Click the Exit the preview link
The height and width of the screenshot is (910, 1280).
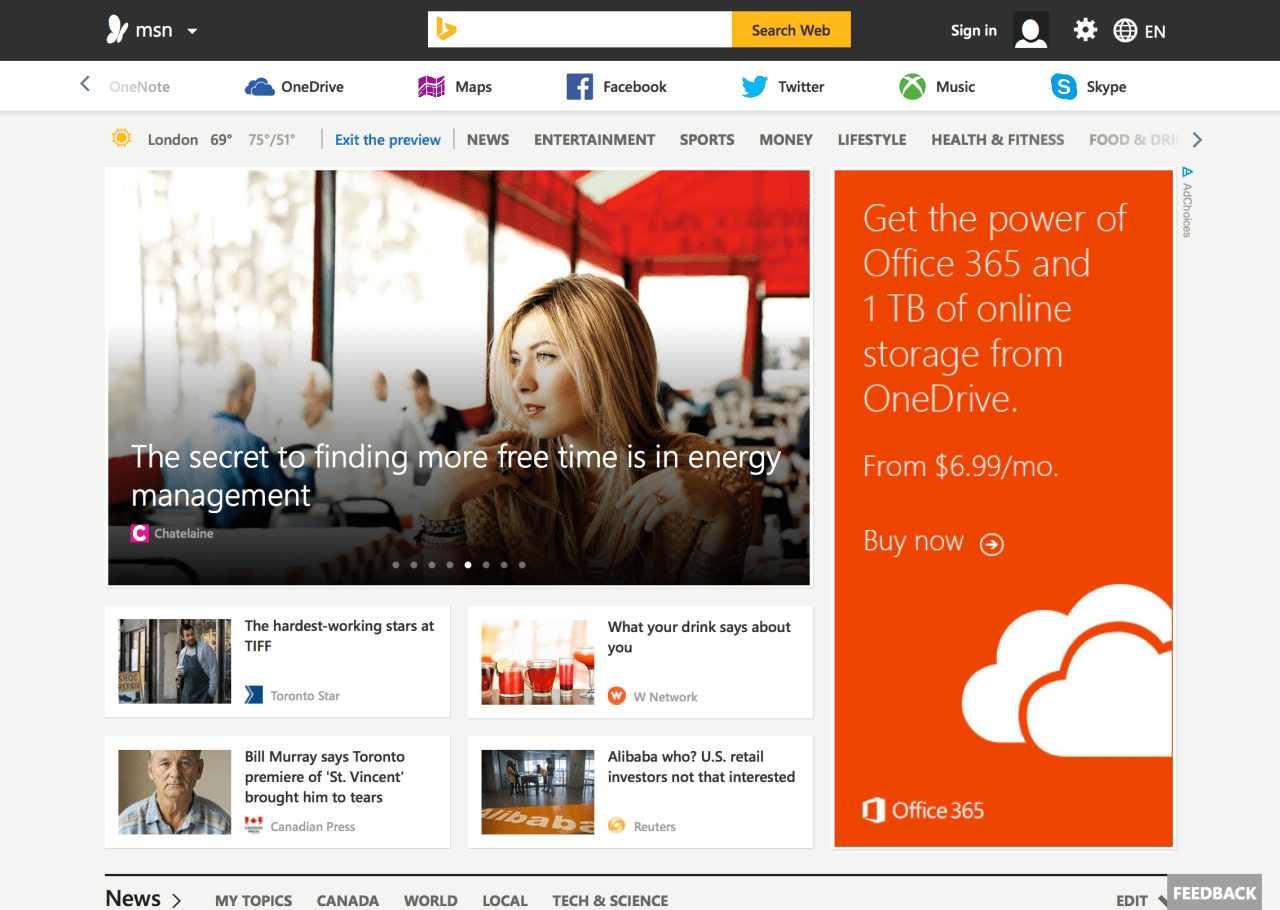click(x=387, y=140)
